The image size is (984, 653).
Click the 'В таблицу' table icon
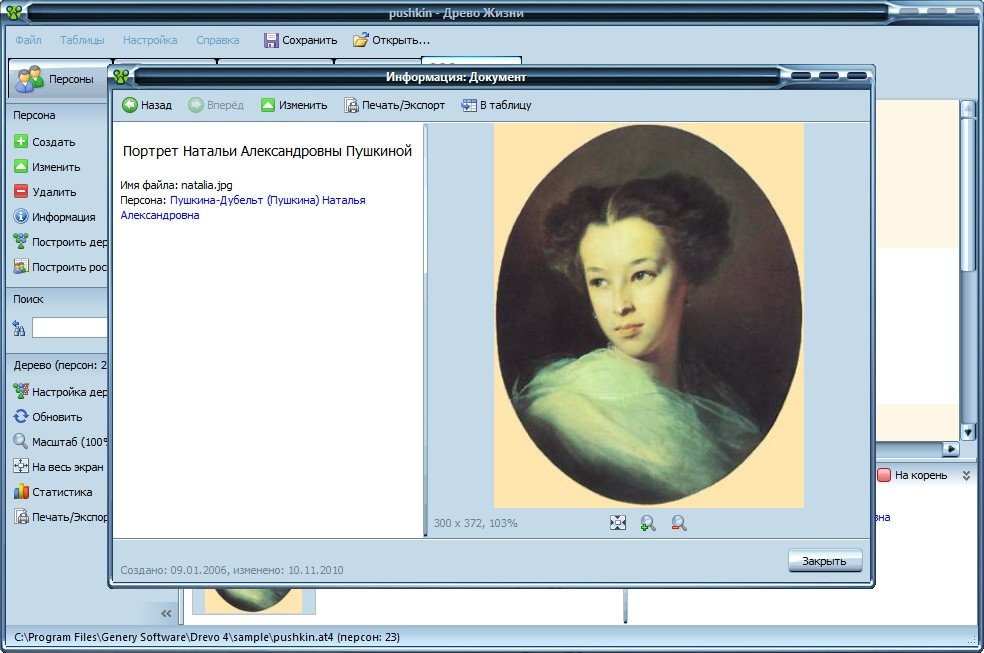coord(469,105)
